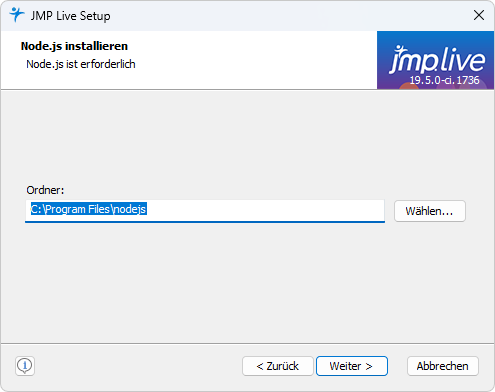The image size is (495, 392).
Task: Open folder chooser via Wählen...
Action: (x=430, y=211)
